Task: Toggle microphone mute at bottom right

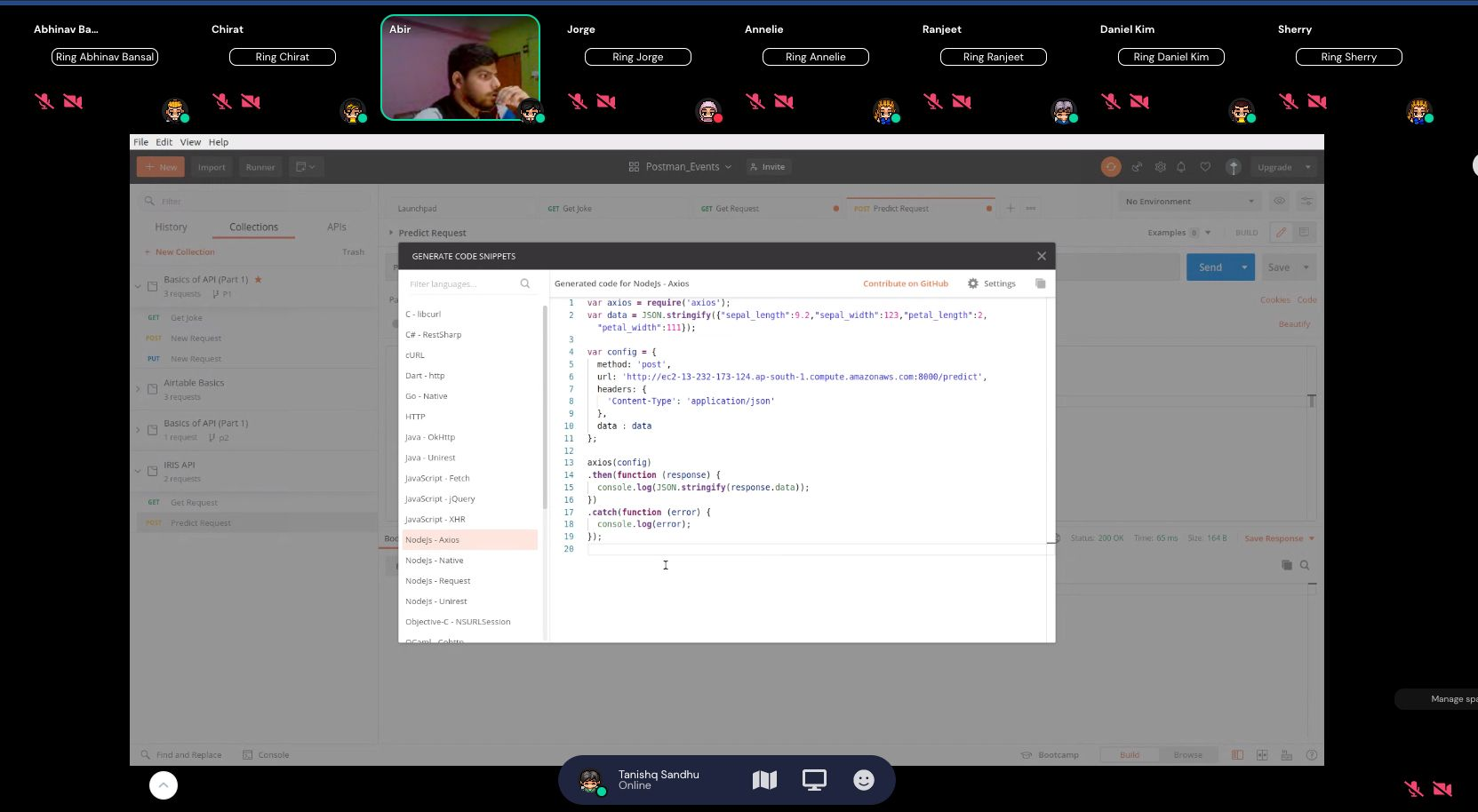Action: click(x=1413, y=788)
